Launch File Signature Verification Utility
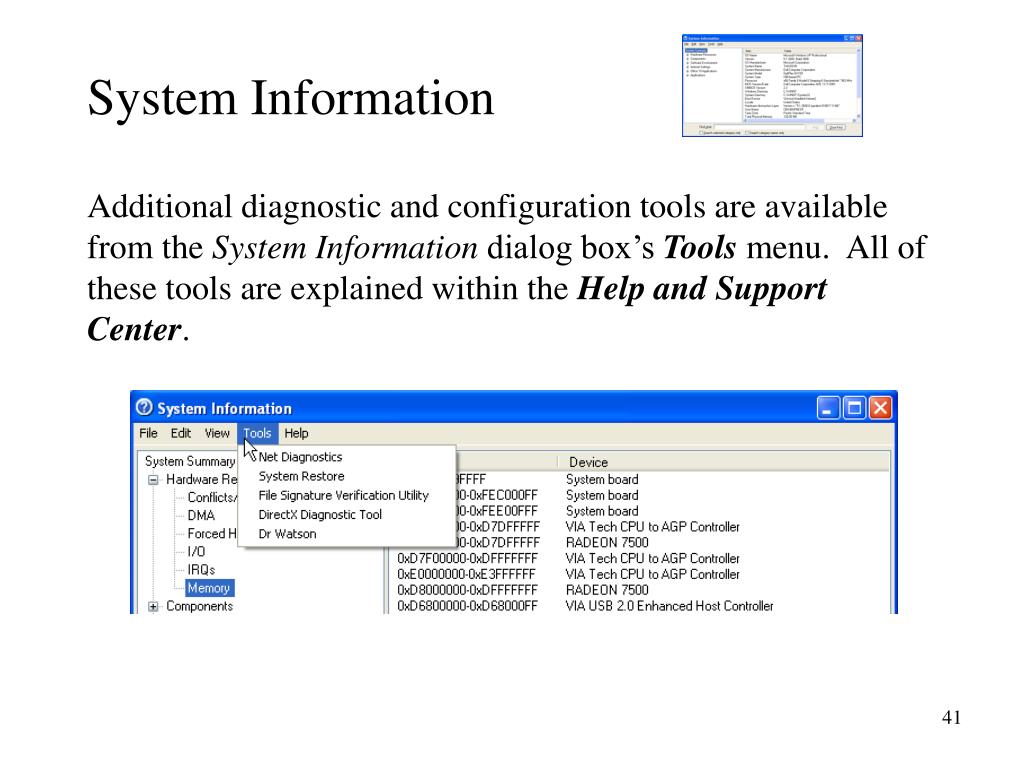The width and height of the screenshot is (1024, 768). tap(344, 496)
